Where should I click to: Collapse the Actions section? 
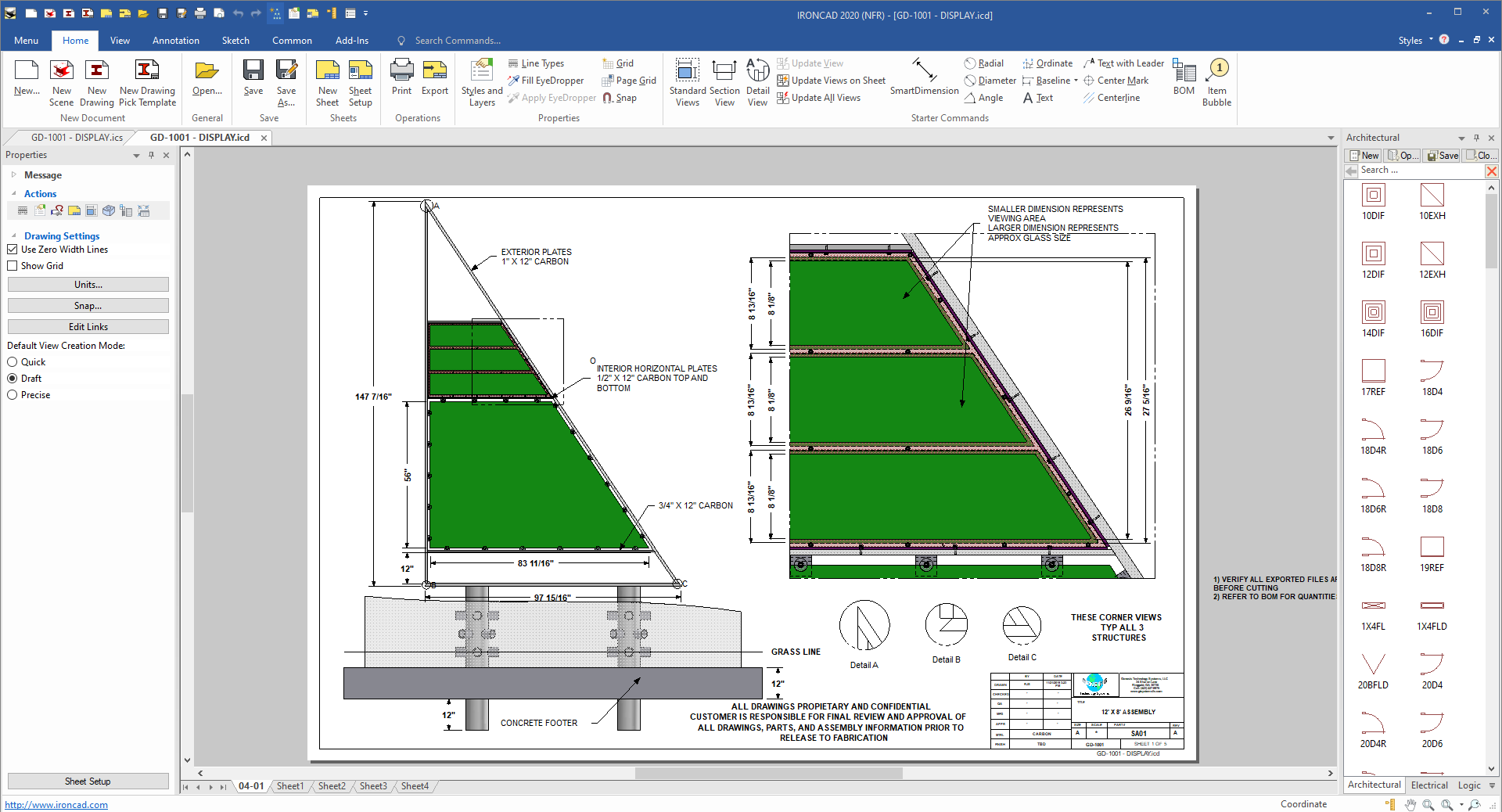[x=13, y=193]
